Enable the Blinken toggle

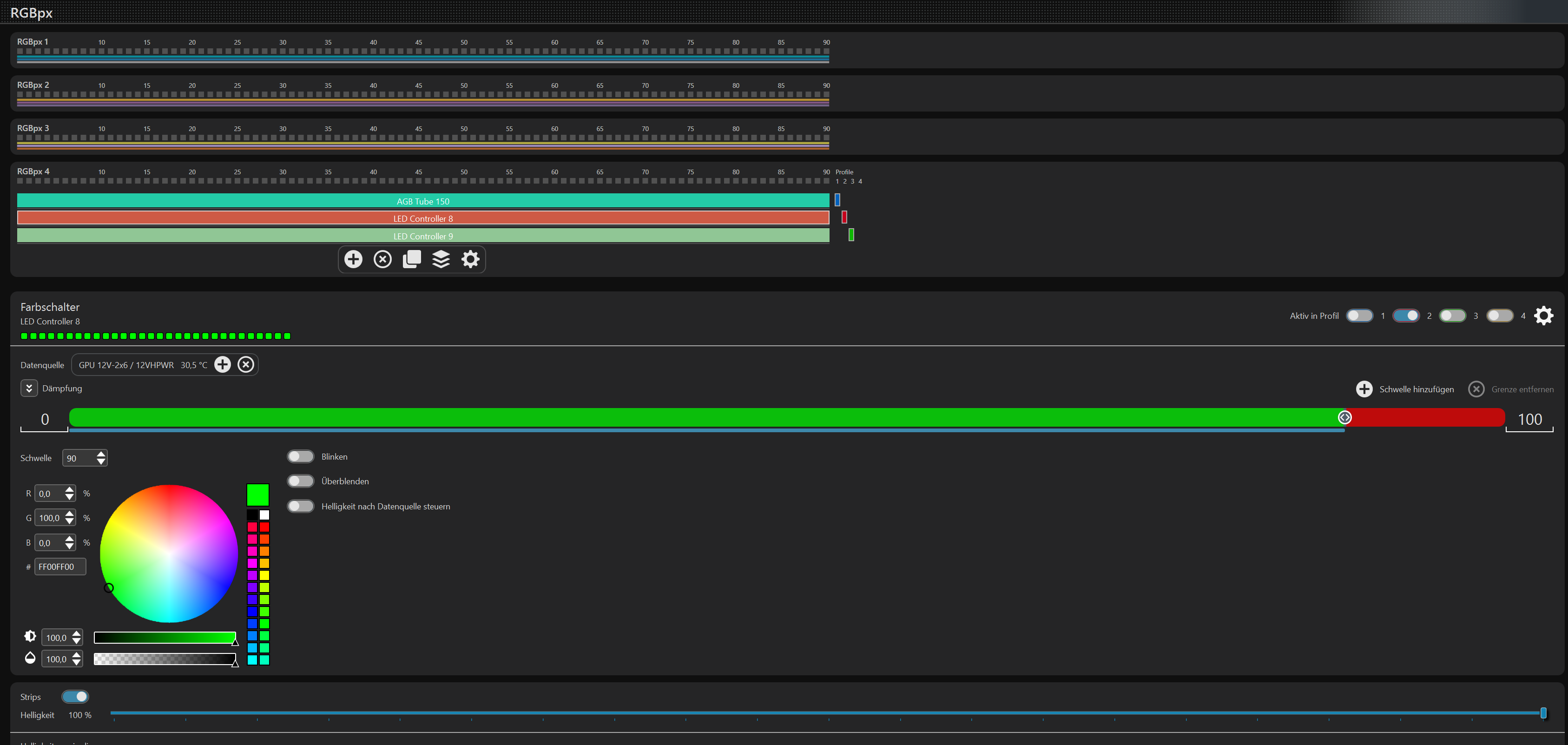pos(301,456)
